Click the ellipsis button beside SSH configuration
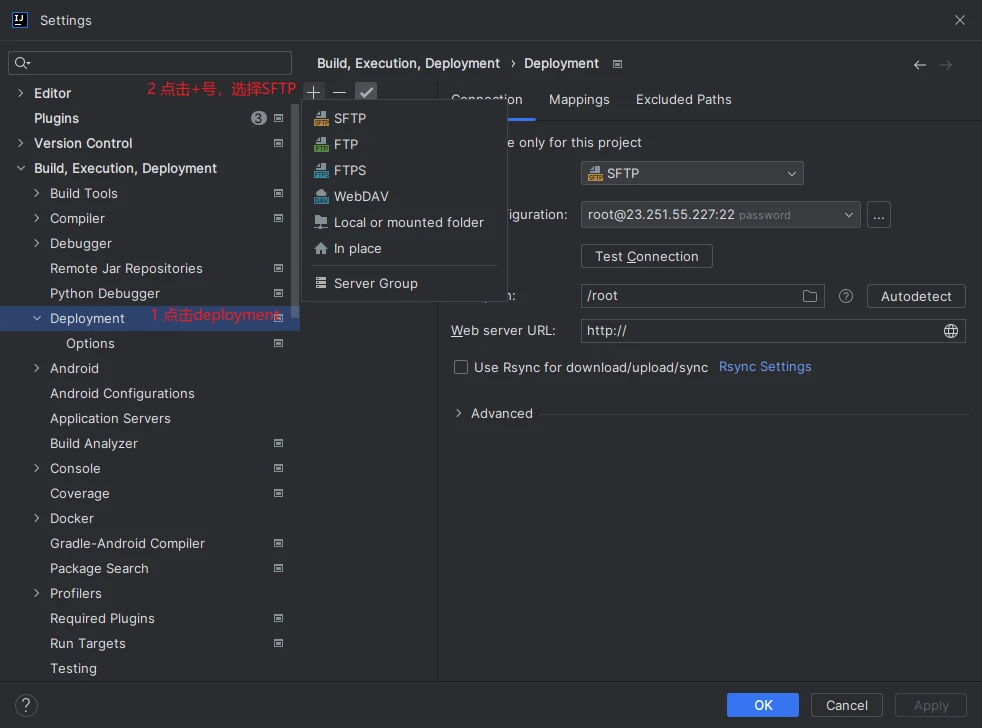Screen dimensions: 982x728 point(879,215)
